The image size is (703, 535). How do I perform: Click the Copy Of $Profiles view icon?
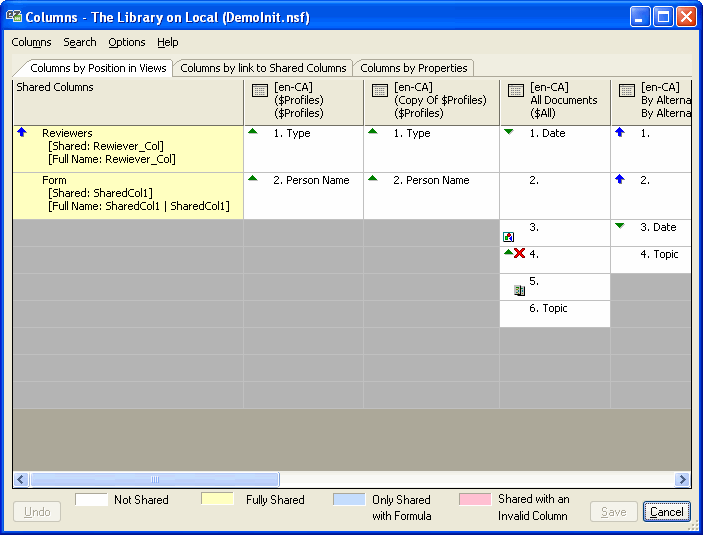pos(379,90)
